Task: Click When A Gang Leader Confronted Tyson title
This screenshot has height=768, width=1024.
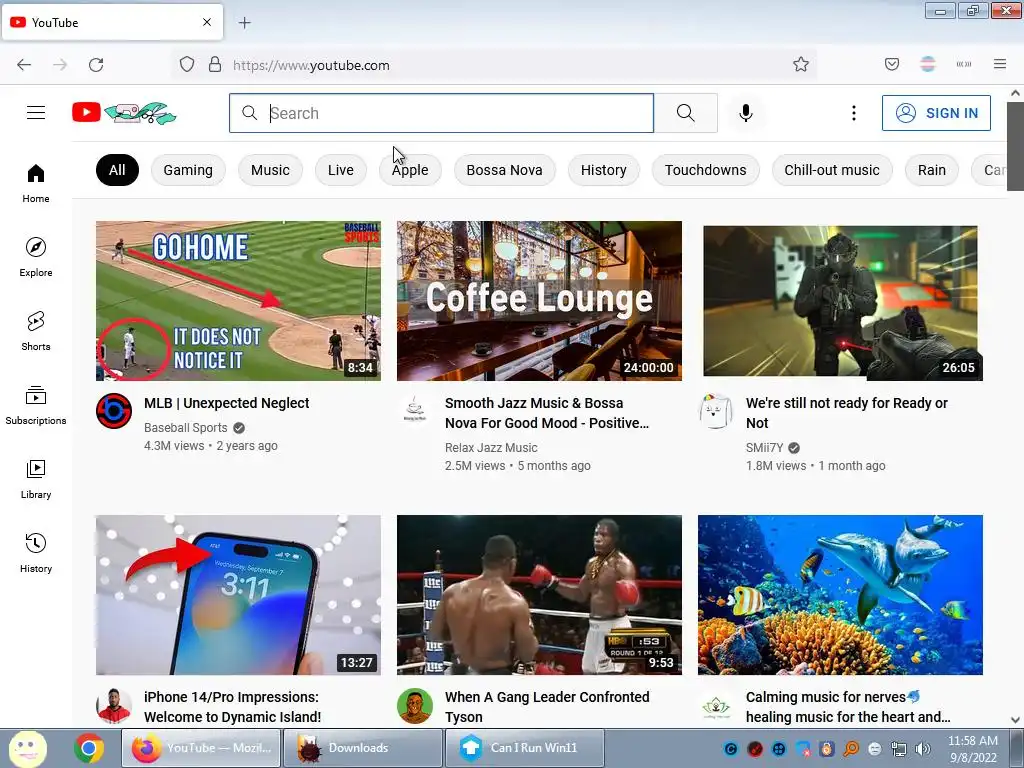Action: coord(547,707)
